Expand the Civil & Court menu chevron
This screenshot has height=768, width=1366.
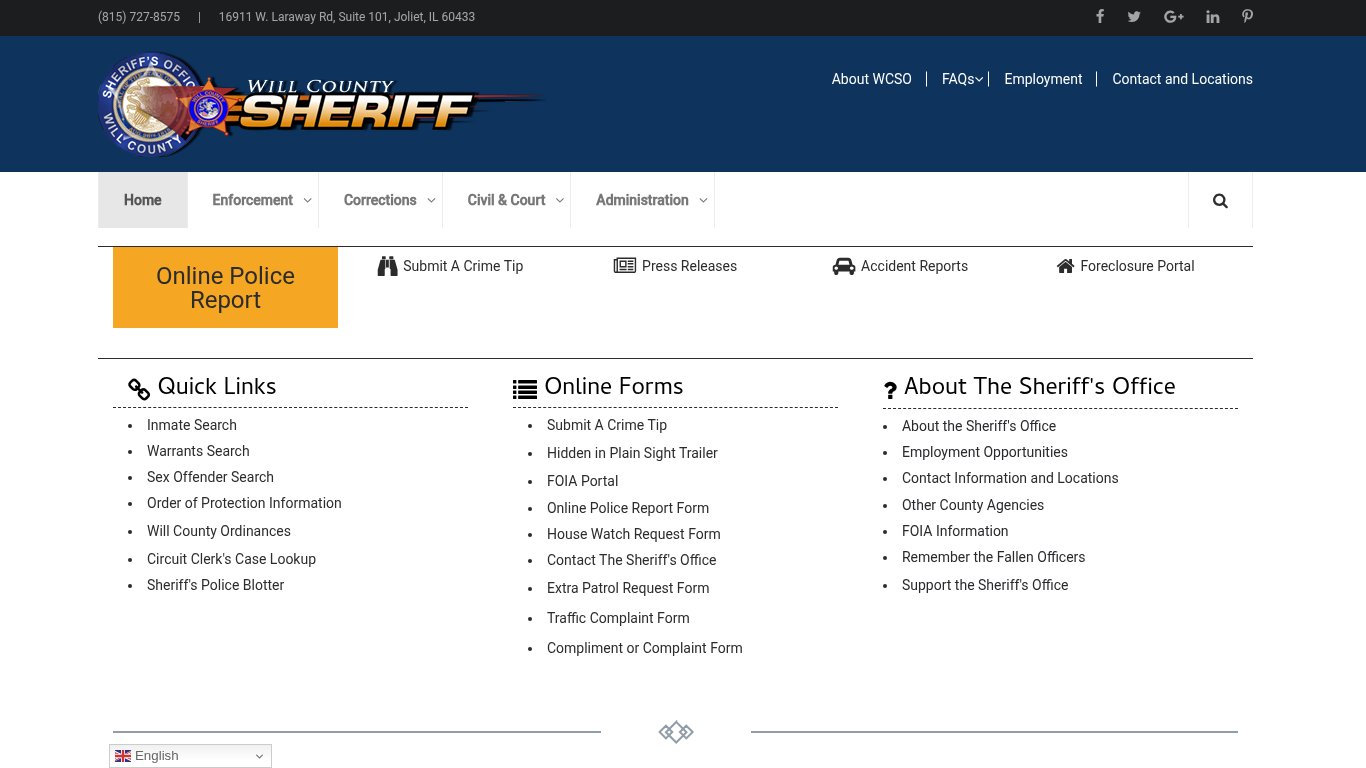click(560, 200)
